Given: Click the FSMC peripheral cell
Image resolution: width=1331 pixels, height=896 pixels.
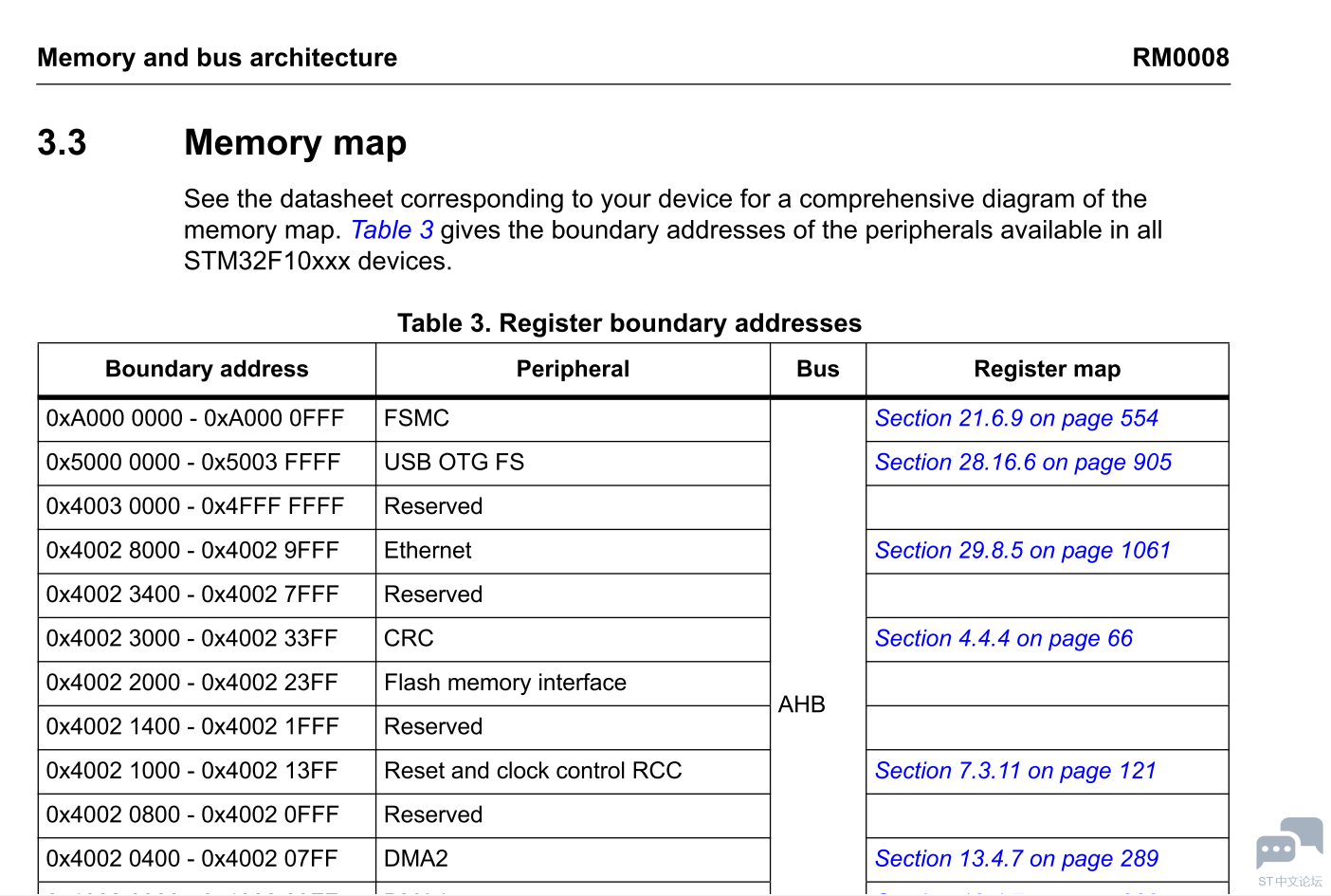Looking at the screenshot, I should (x=573, y=419).
